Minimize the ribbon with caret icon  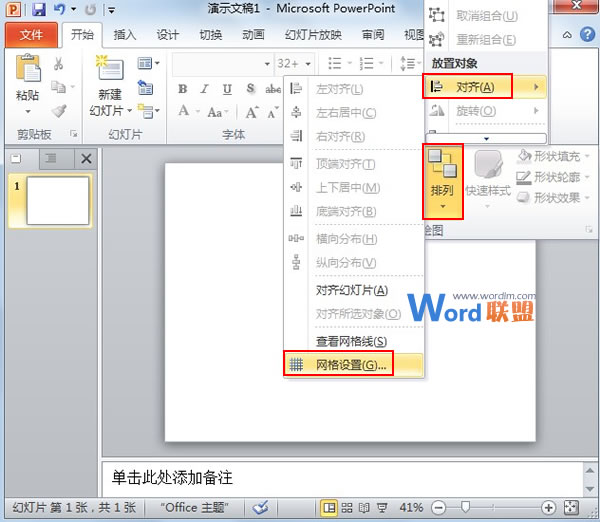567,35
